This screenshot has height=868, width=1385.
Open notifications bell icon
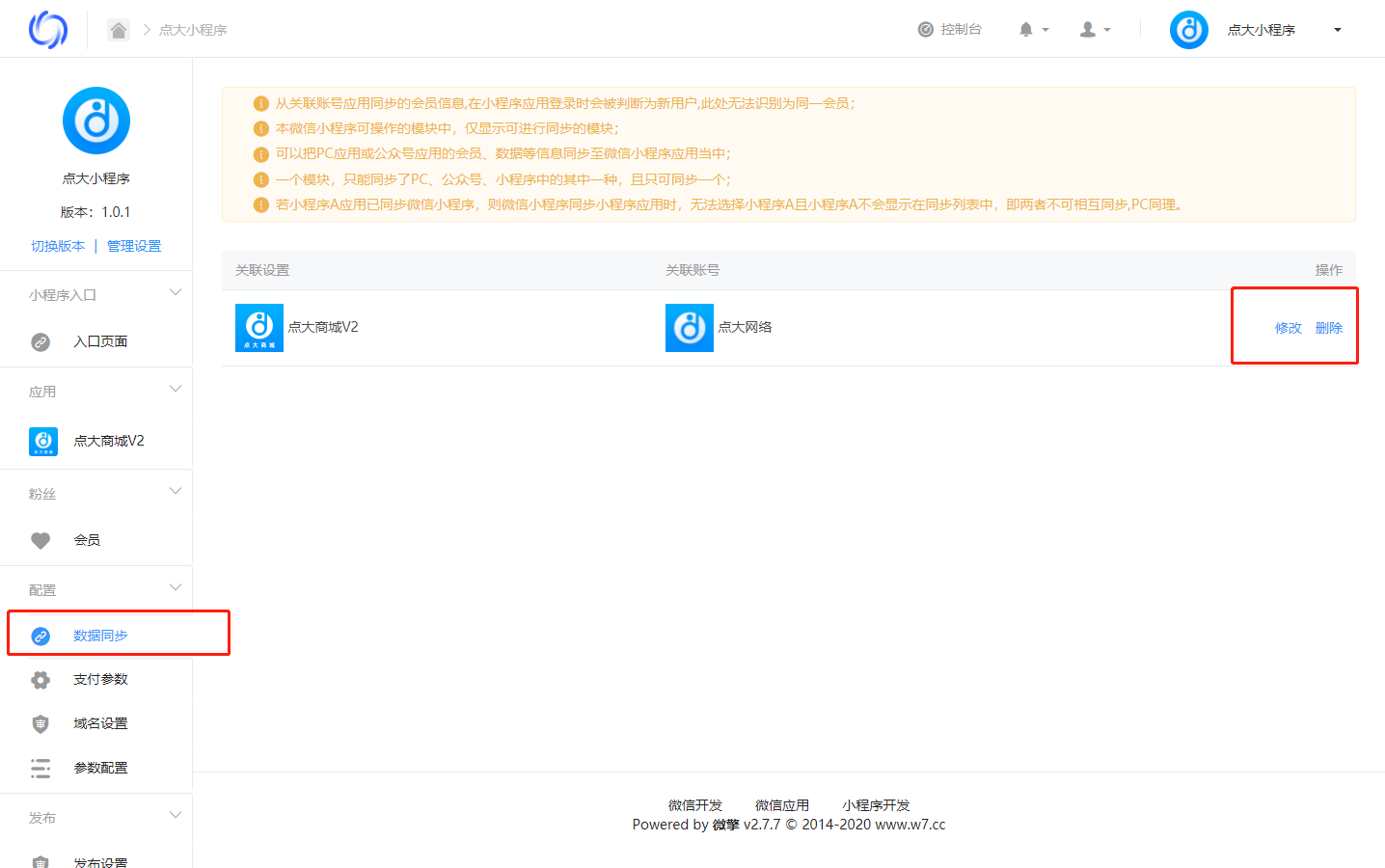pyautogui.click(x=1026, y=30)
